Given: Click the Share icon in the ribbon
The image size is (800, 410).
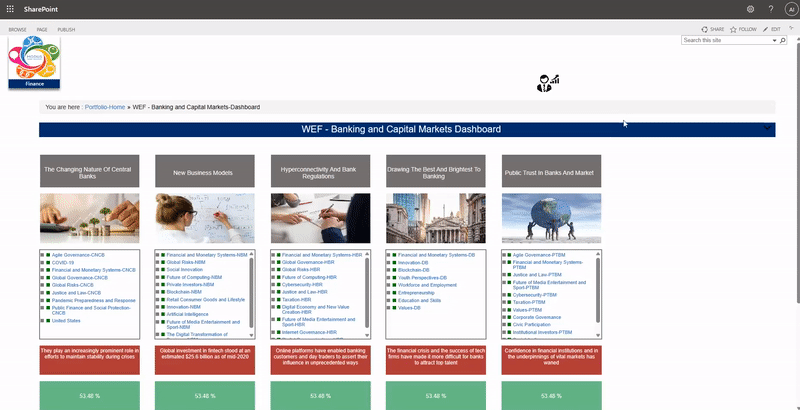Looking at the screenshot, I should tap(705, 30).
